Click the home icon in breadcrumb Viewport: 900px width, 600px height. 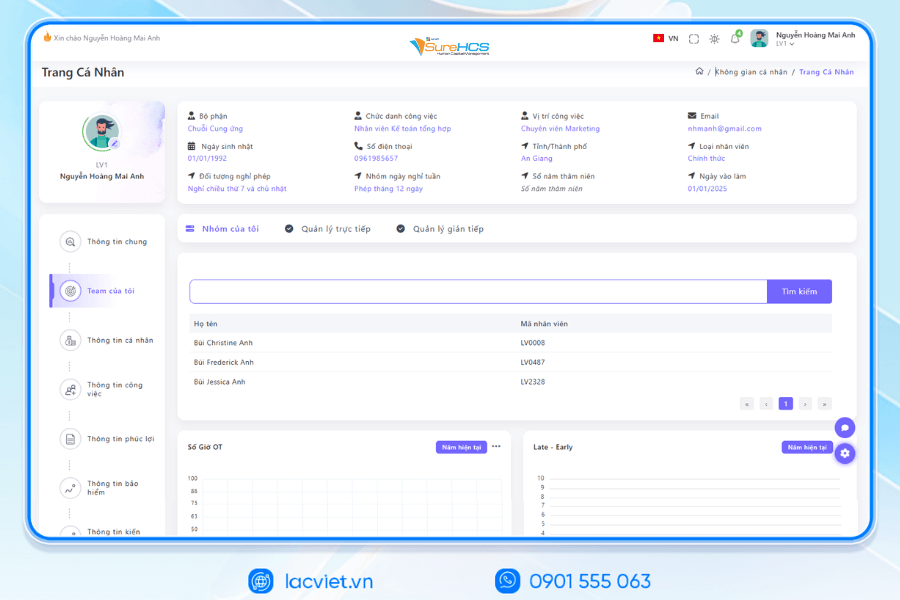coord(699,72)
